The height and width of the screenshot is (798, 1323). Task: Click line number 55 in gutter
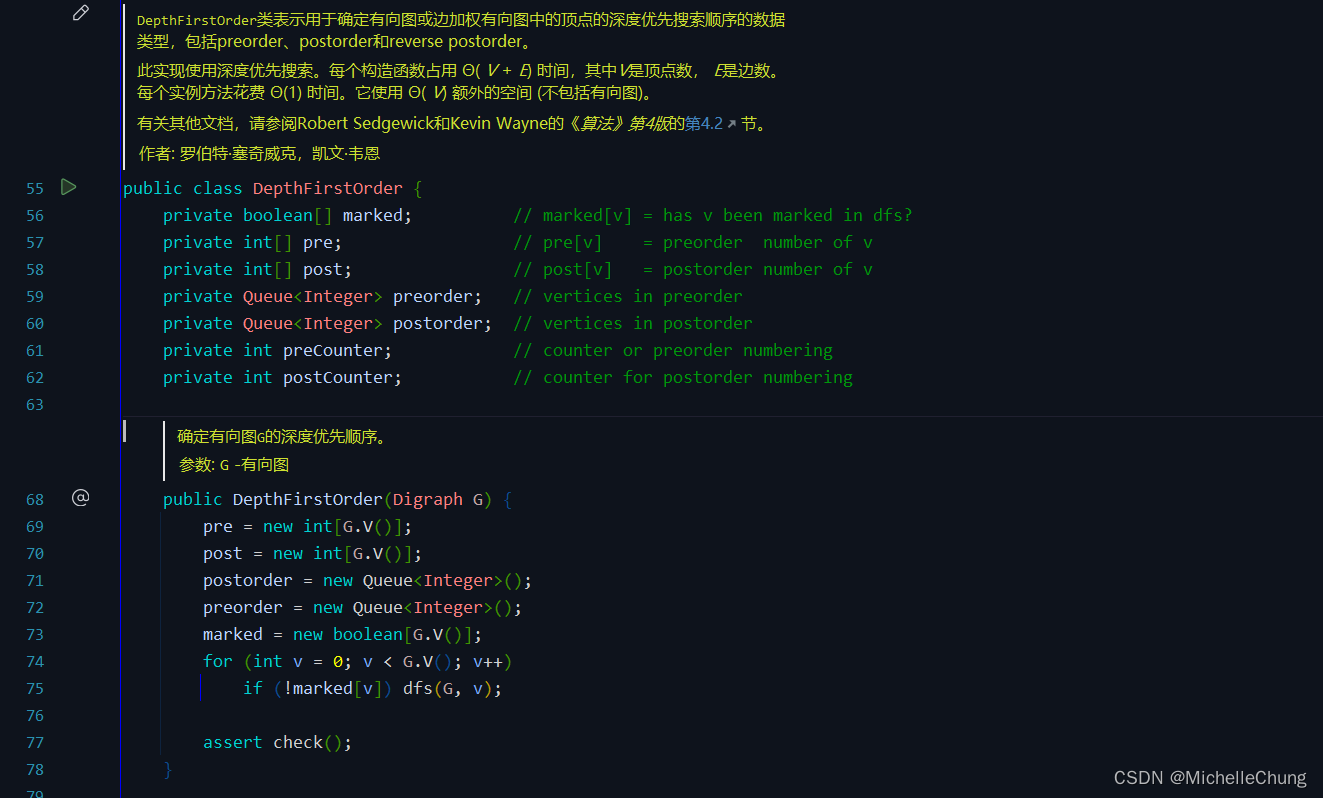[x=35, y=189]
